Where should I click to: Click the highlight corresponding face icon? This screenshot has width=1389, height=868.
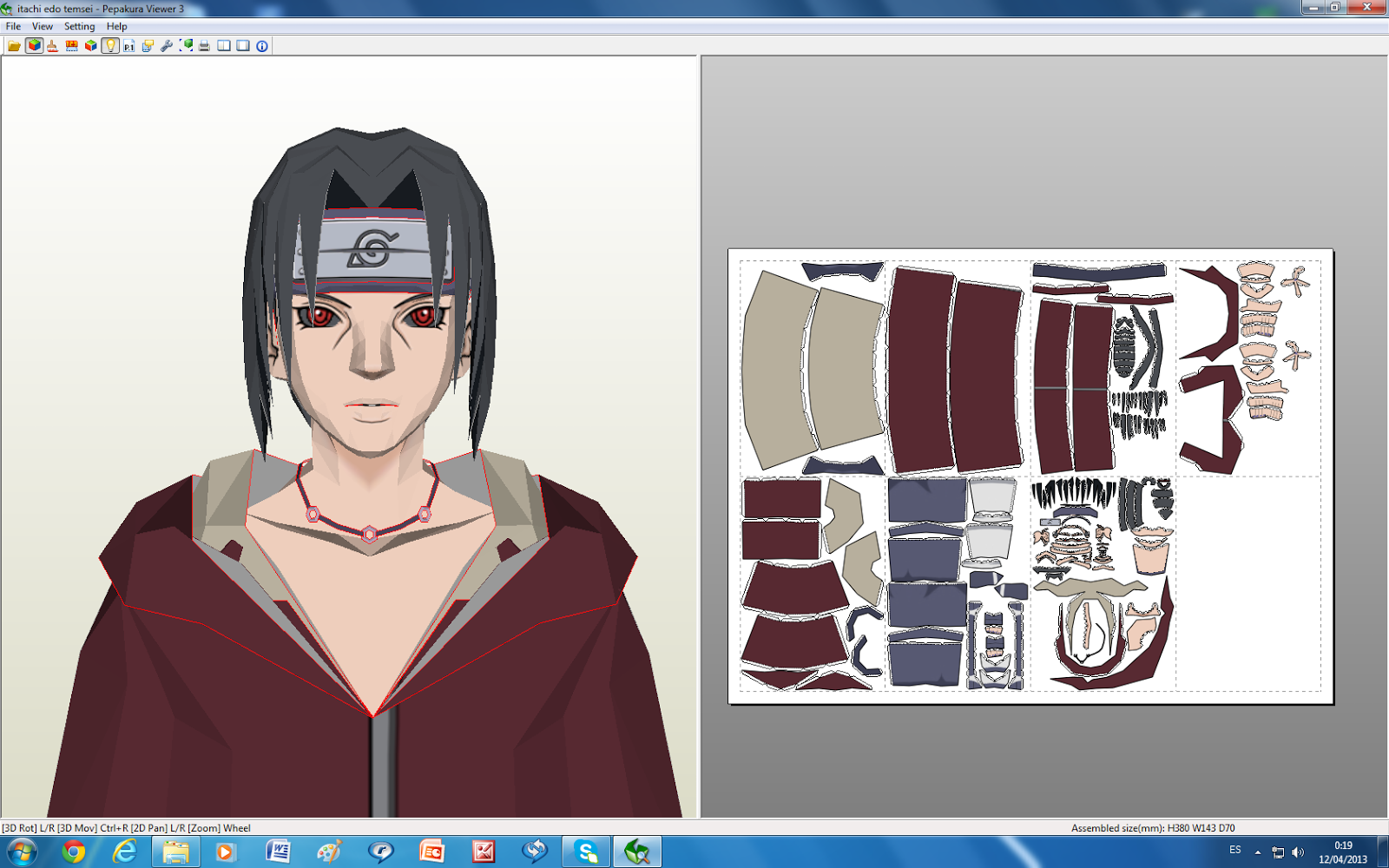point(186,46)
